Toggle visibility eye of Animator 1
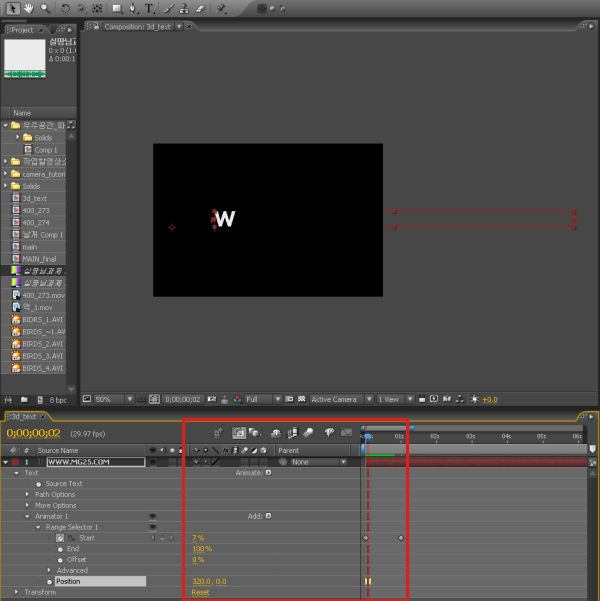 click(153, 516)
